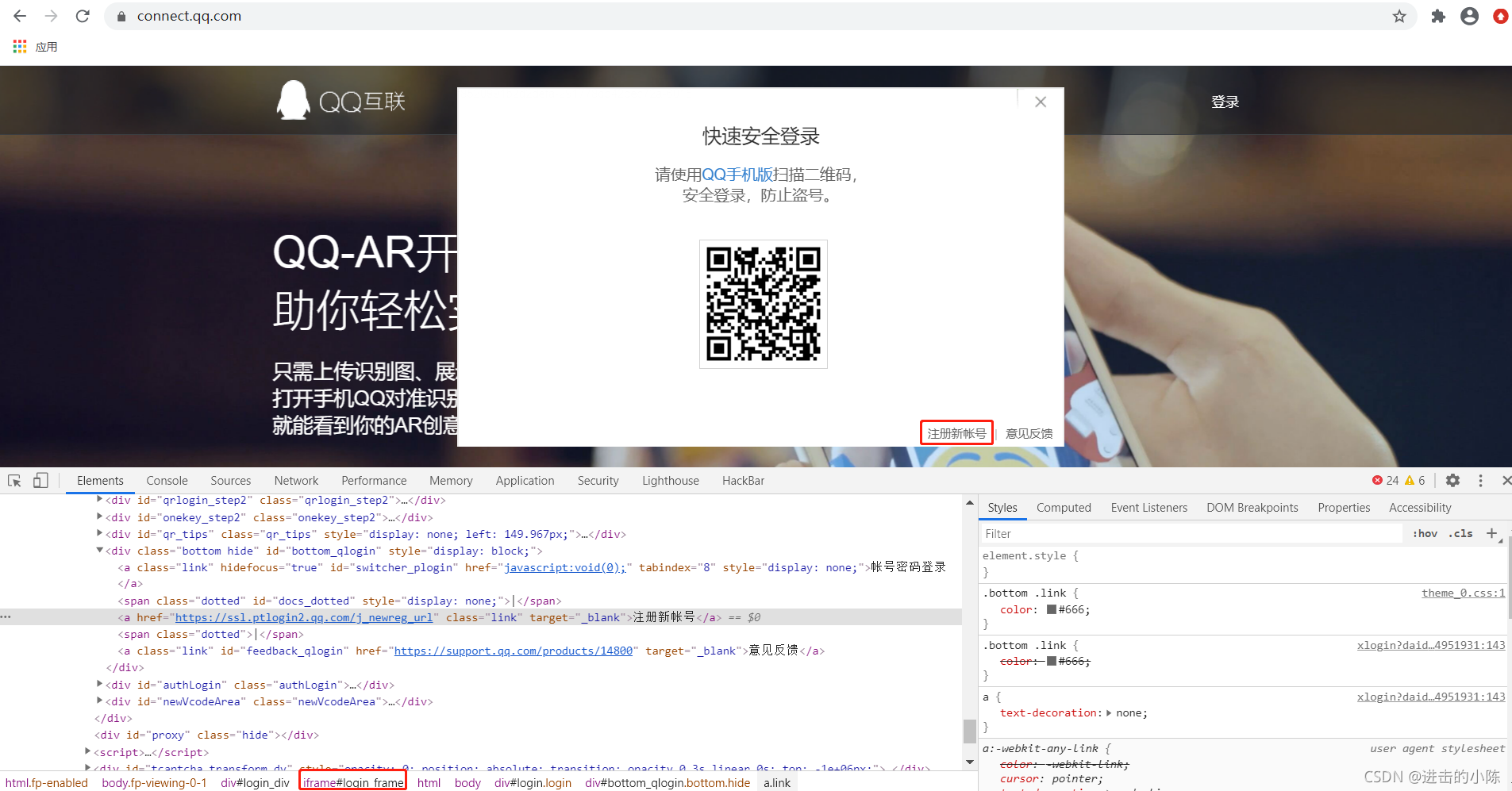Expand the authLogin div node

point(99,684)
